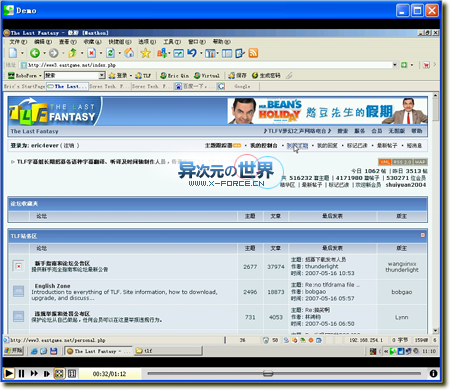Collapse the TLF站务区 section toggle icon

423,235
